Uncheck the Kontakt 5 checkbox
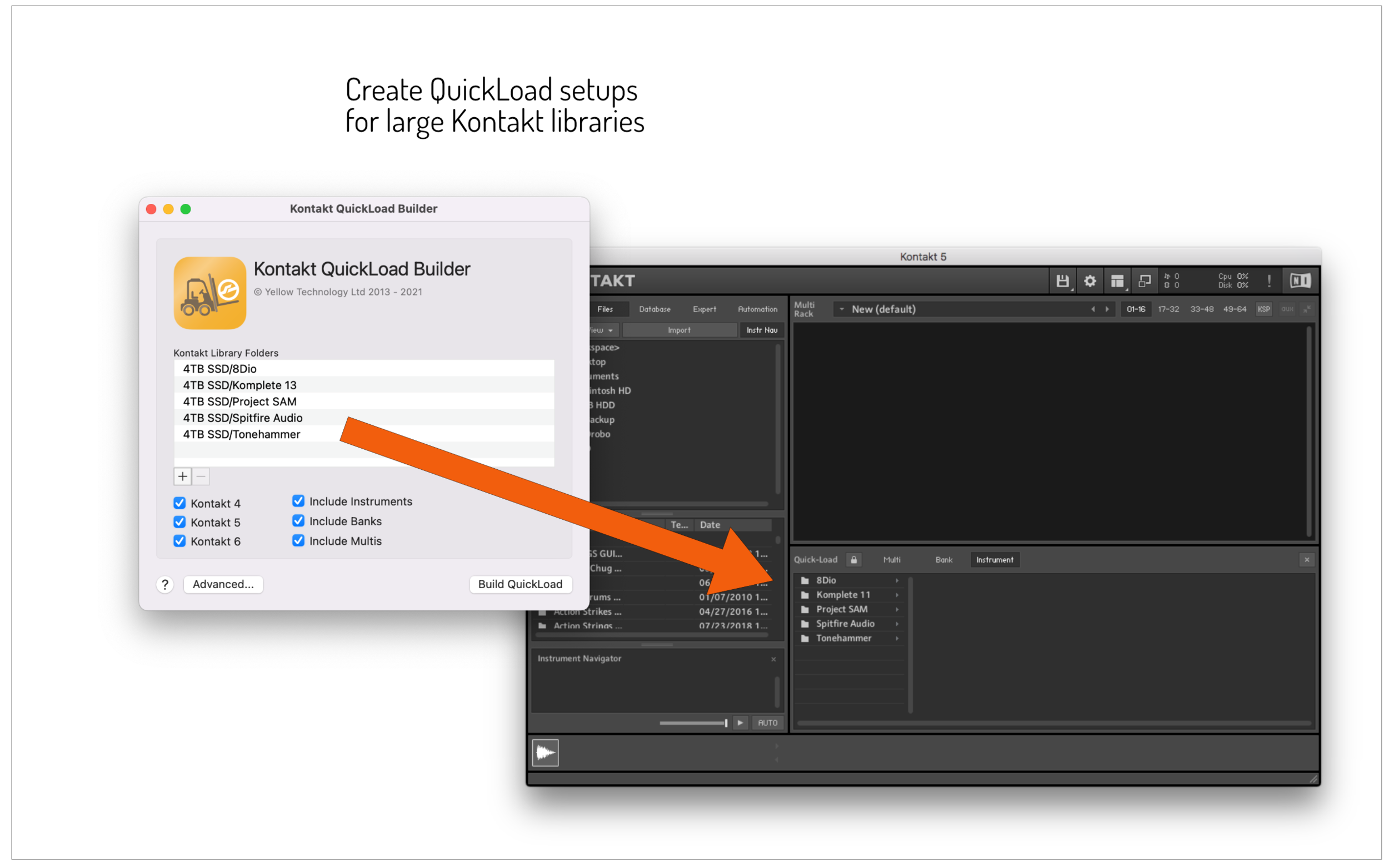Viewport: 1389px width, 868px height. click(x=179, y=522)
